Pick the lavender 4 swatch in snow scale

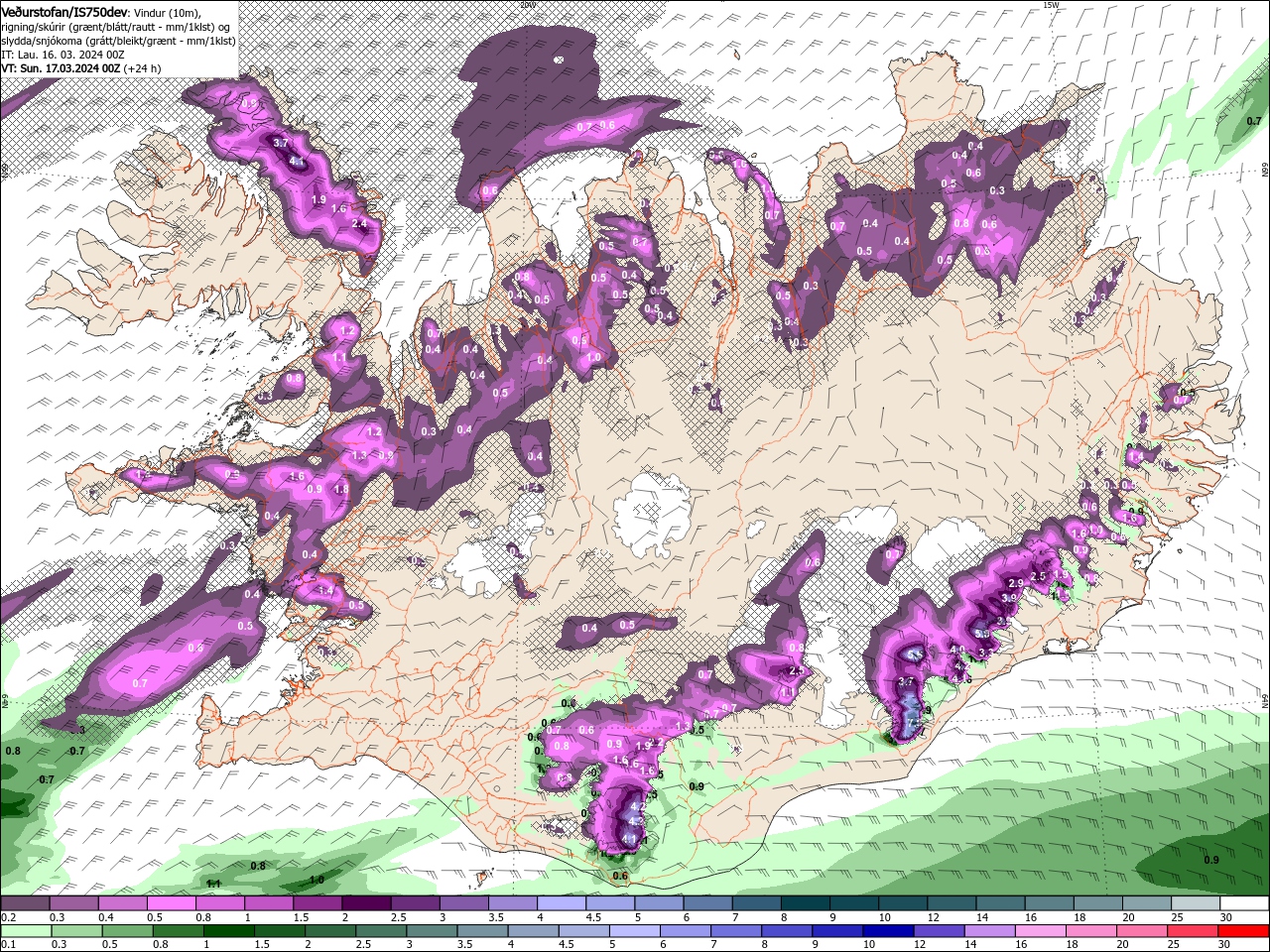tap(562, 903)
